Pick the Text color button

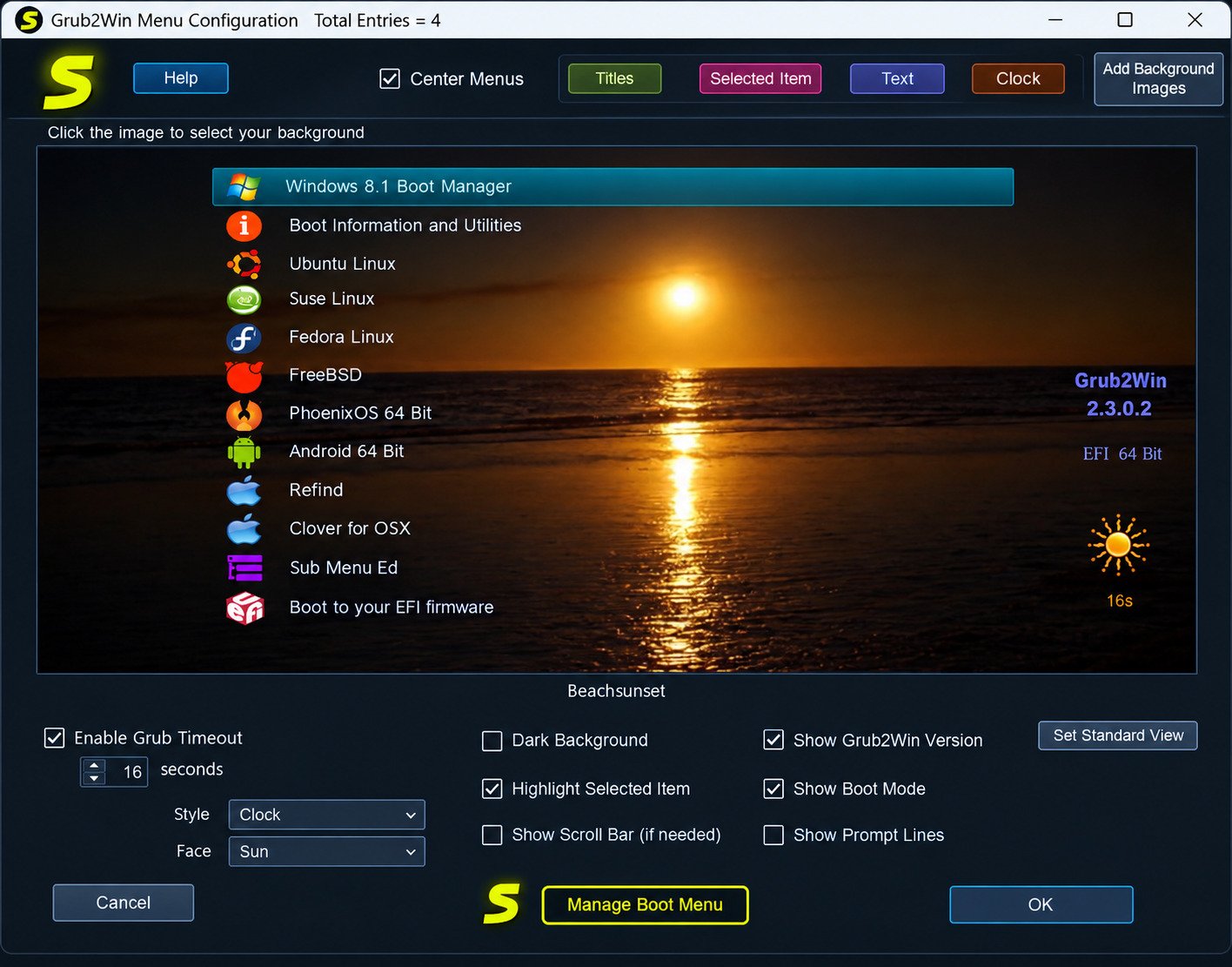(x=897, y=78)
